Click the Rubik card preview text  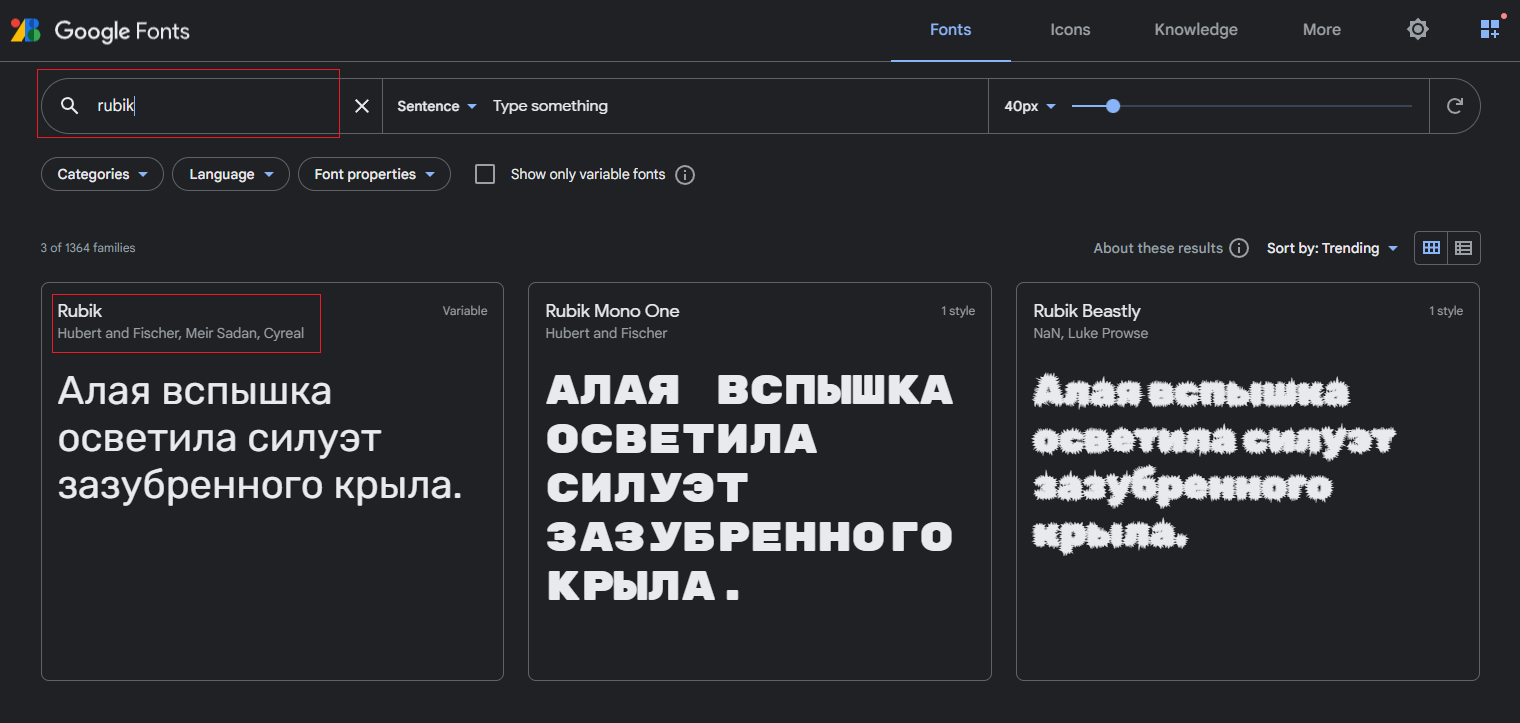point(260,439)
